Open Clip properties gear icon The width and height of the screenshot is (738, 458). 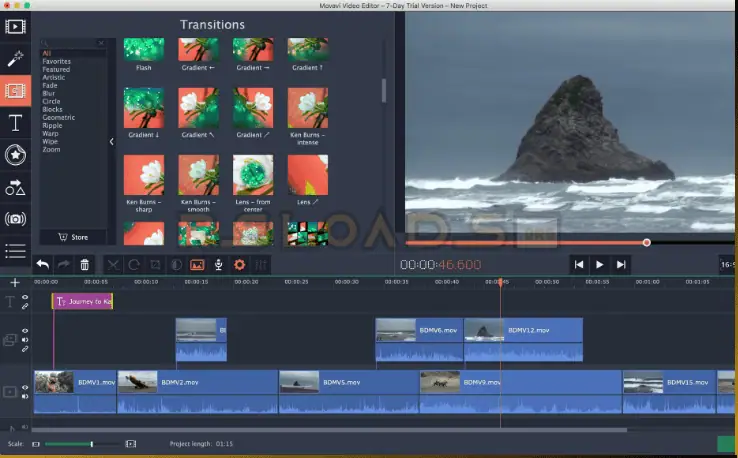240,265
